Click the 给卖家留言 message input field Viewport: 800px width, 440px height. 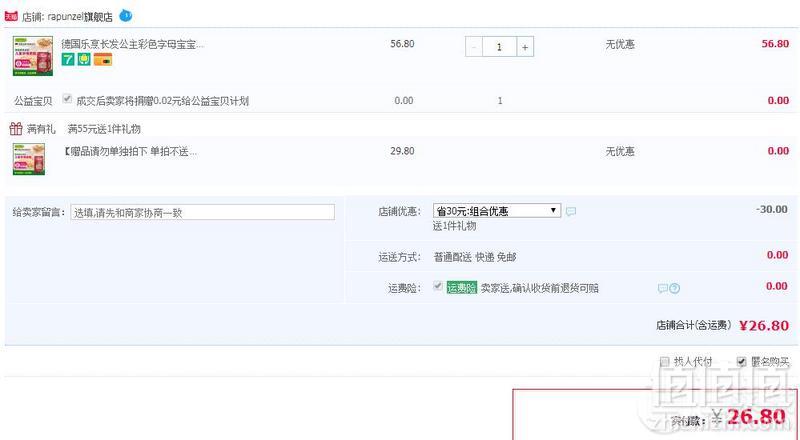tap(203, 212)
